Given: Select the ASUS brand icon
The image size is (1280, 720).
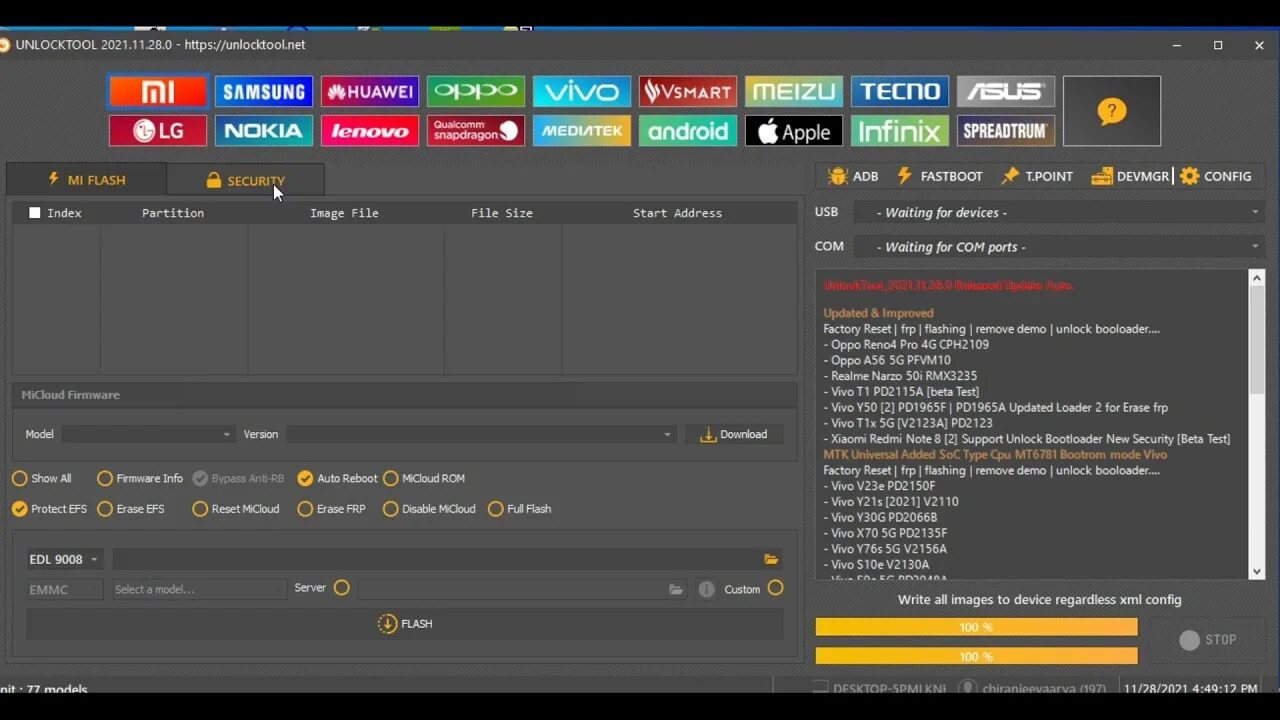Looking at the screenshot, I should tap(1006, 92).
